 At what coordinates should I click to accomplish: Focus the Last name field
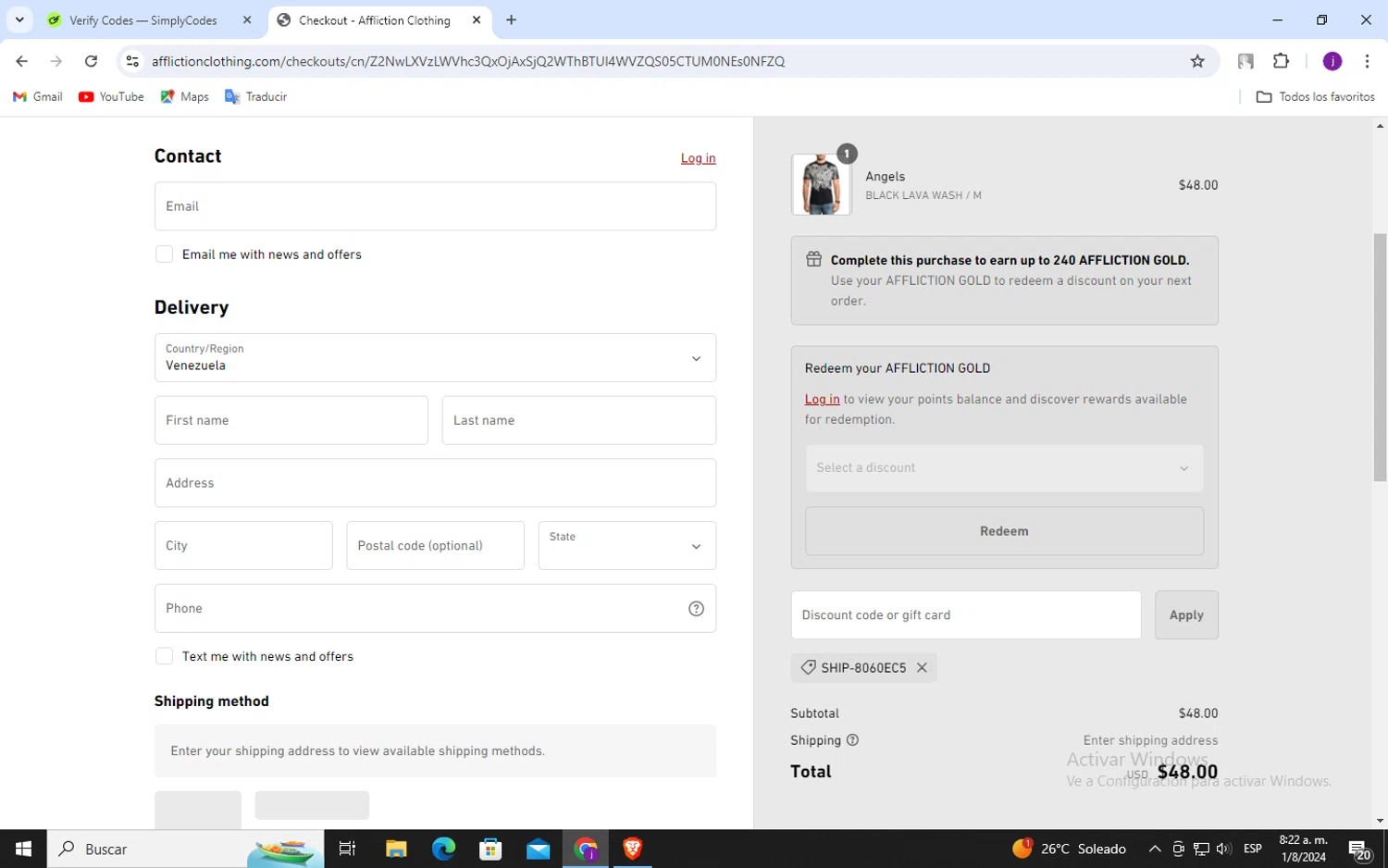[578, 420]
